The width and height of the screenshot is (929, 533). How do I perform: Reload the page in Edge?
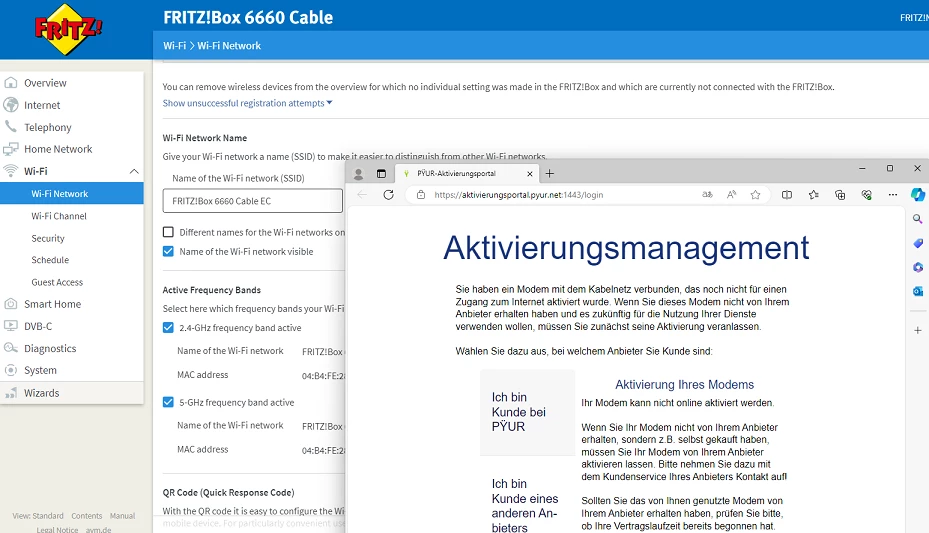tap(388, 195)
